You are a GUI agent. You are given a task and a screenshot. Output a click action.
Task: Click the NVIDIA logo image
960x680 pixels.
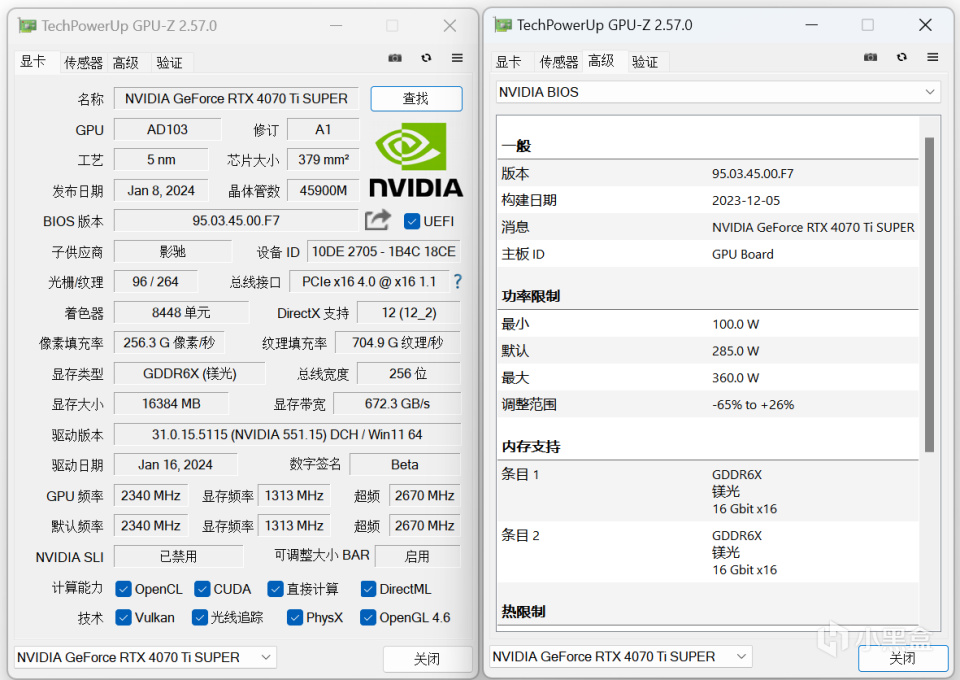coord(416,160)
